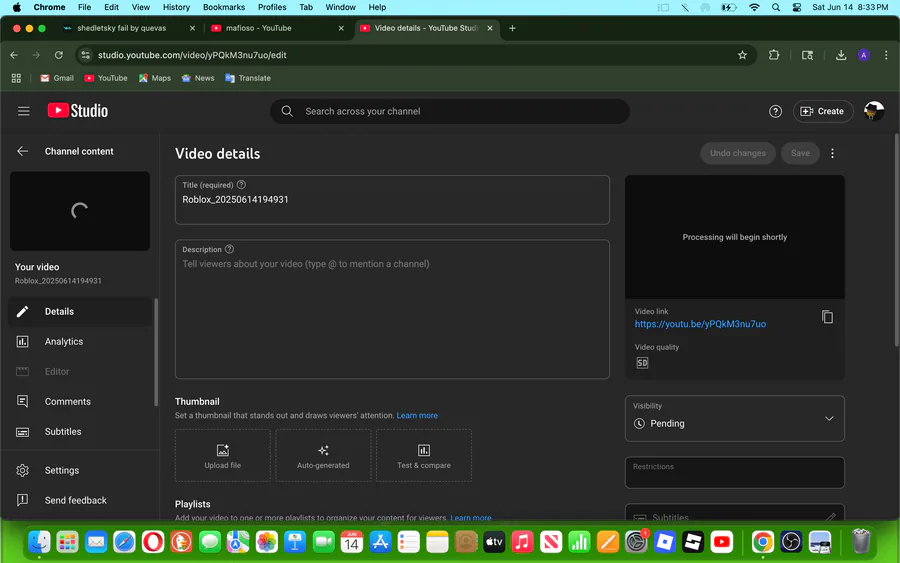
Task: Go back using Channel content arrow
Action: pyautogui.click(x=22, y=151)
